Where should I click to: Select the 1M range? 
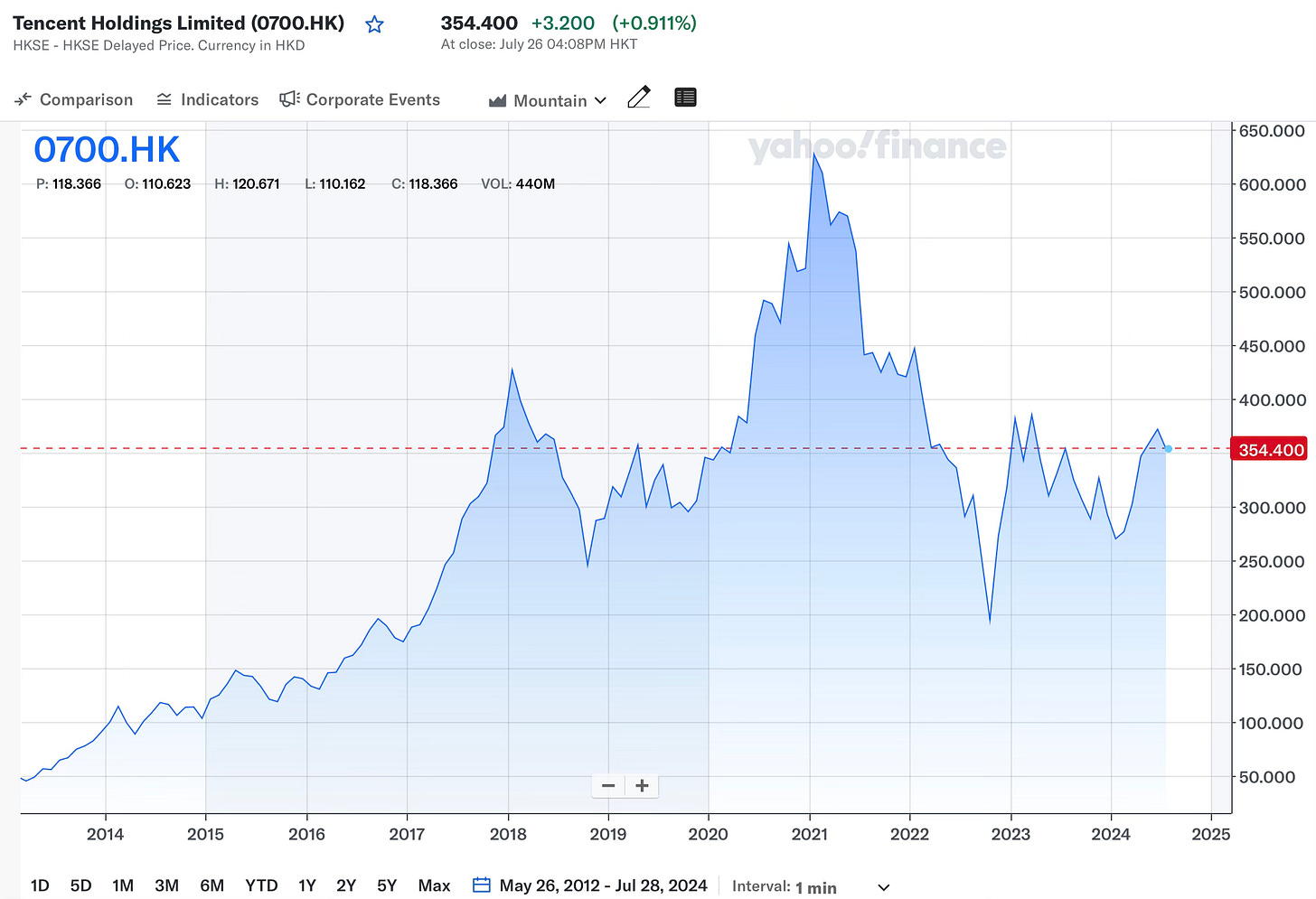[x=123, y=885]
